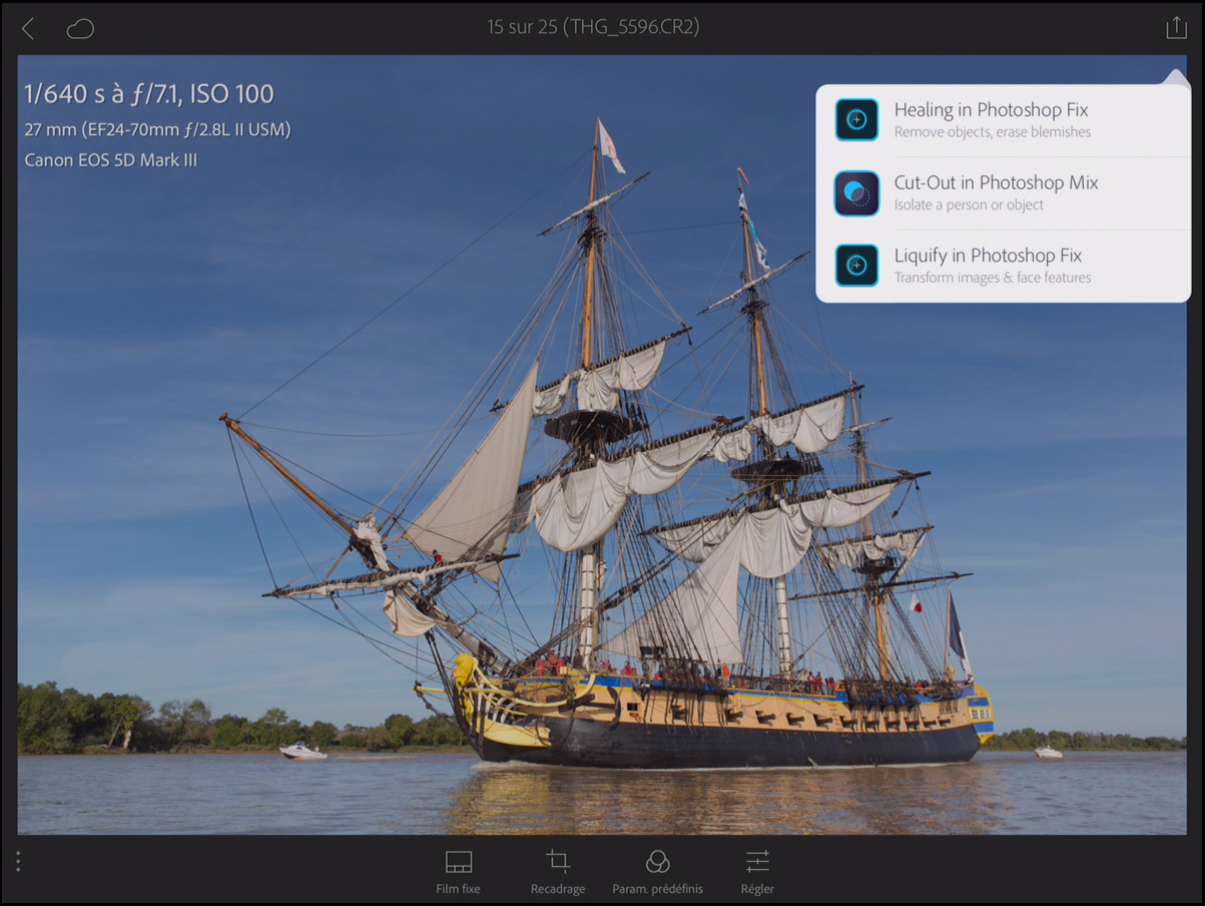Open the cloud sync status icon
This screenshot has height=906, width=1205.
(80, 29)
